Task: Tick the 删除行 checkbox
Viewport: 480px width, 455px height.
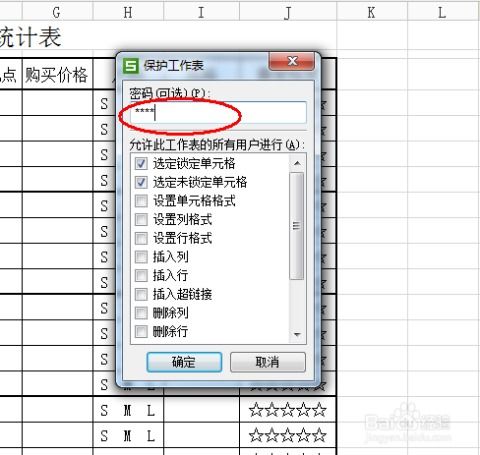Action: [x=141, y=331]
